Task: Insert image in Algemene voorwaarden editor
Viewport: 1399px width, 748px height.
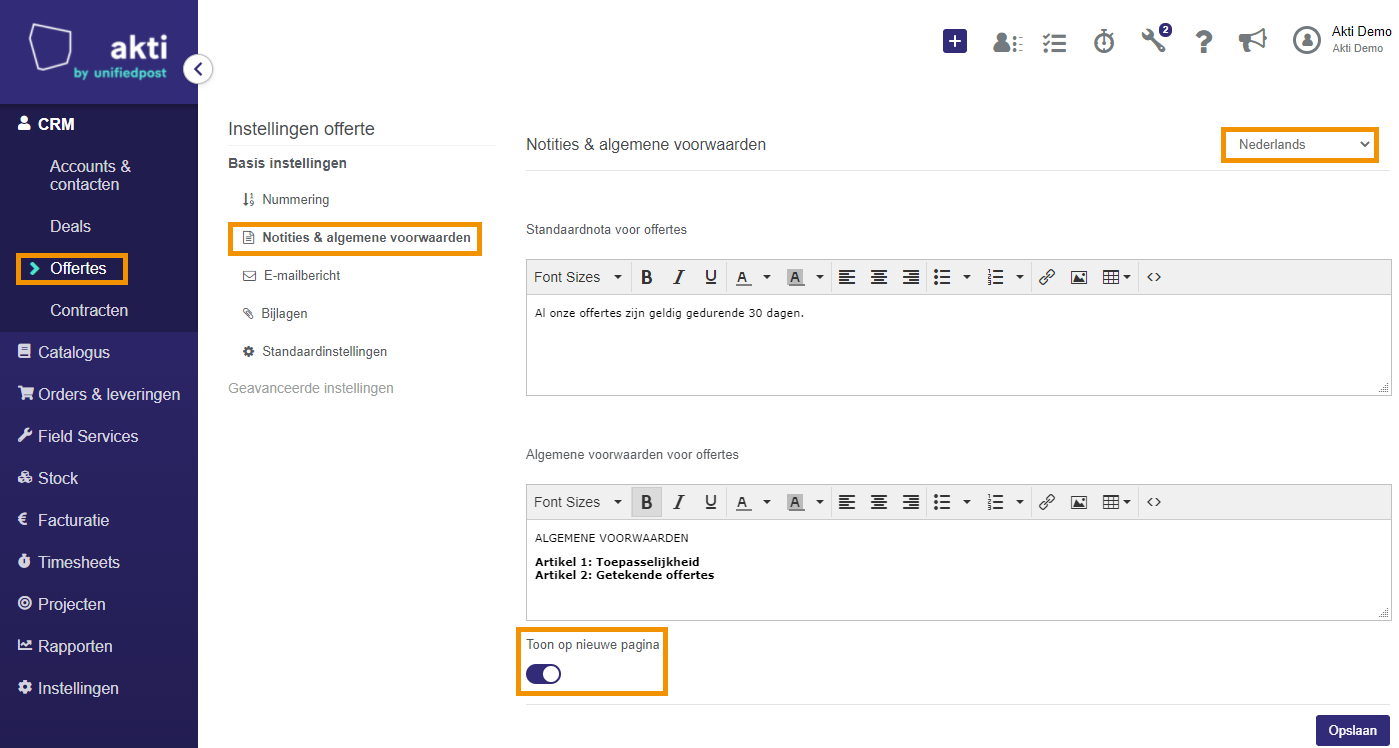Action: [x=1079, y=502]
